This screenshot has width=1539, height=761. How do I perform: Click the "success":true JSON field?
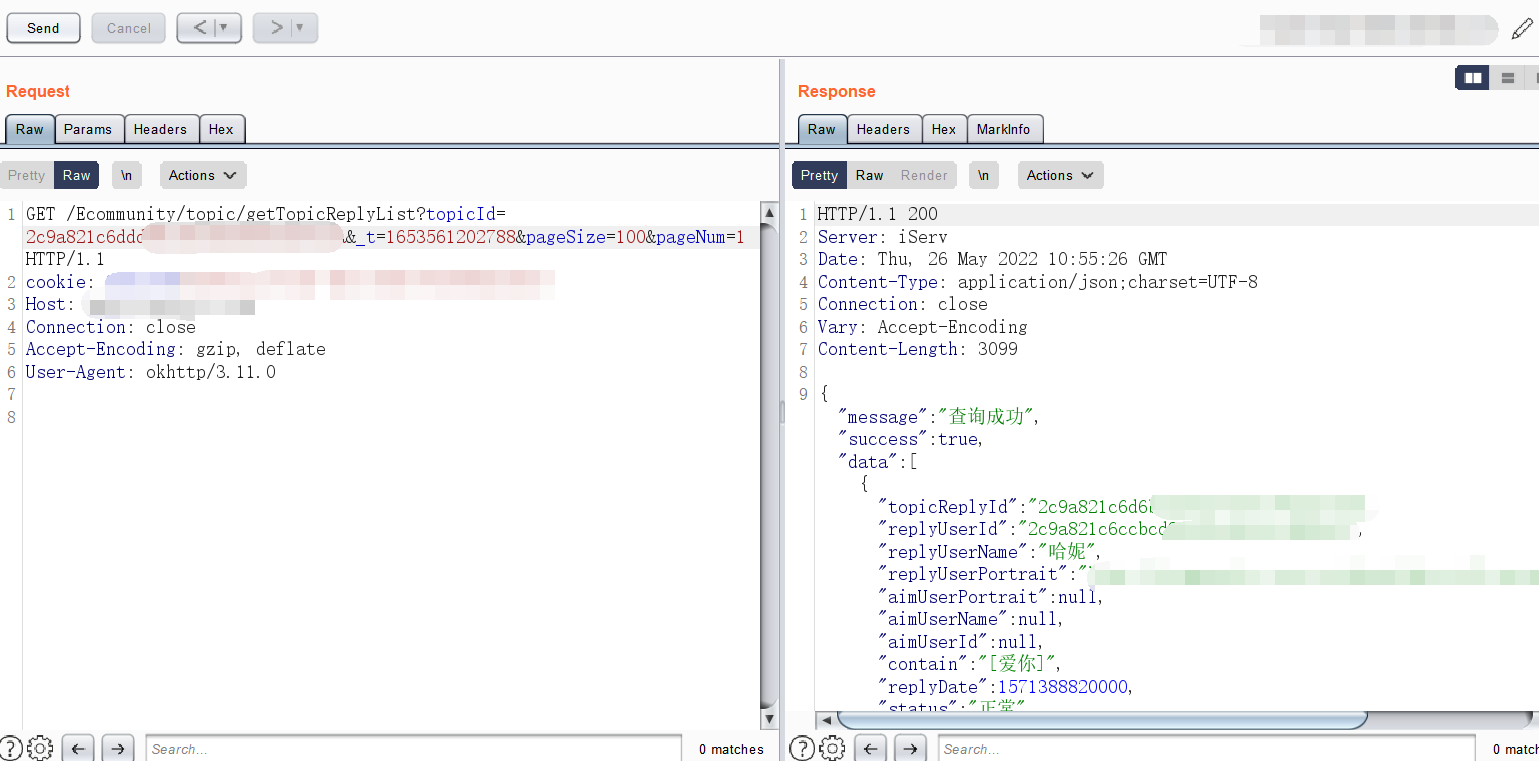click(911, 439)
